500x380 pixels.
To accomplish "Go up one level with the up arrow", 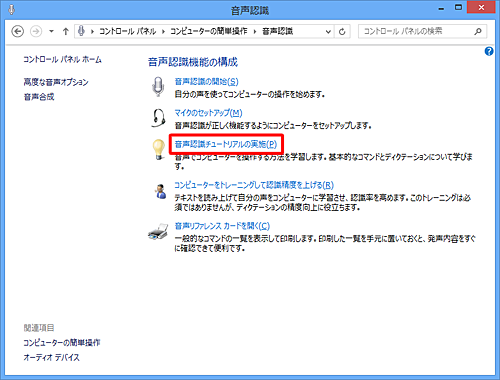I will pos(66,31).
